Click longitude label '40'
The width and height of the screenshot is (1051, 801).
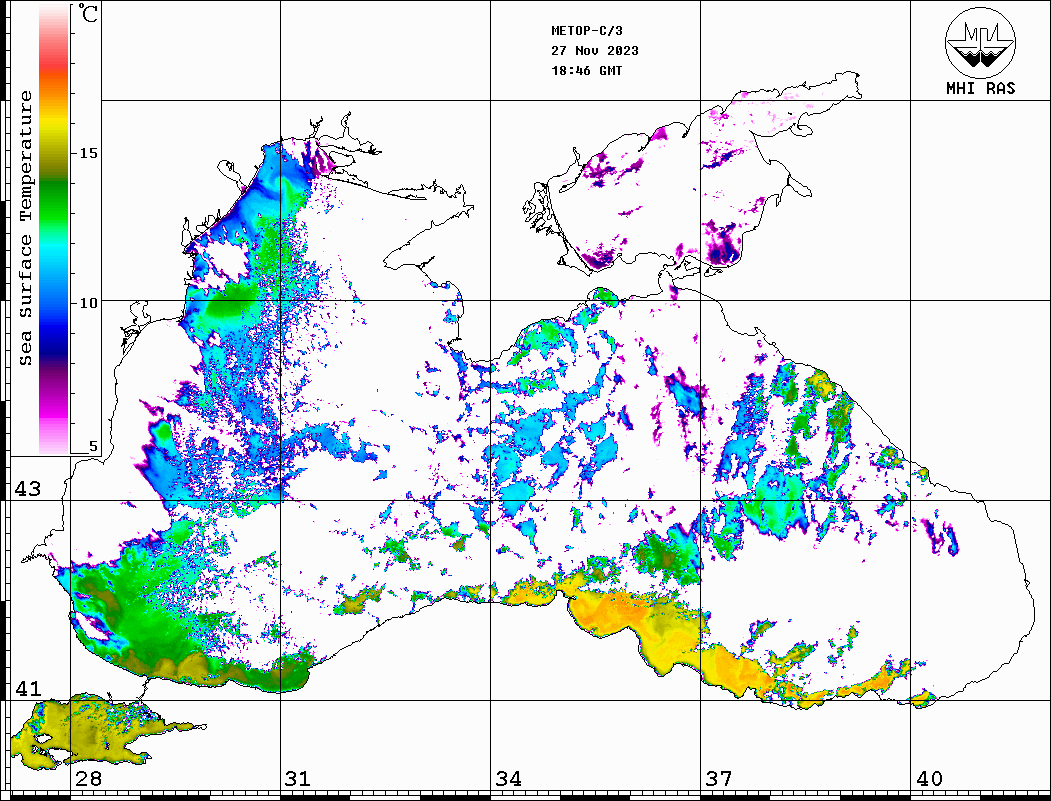[928, 778]
